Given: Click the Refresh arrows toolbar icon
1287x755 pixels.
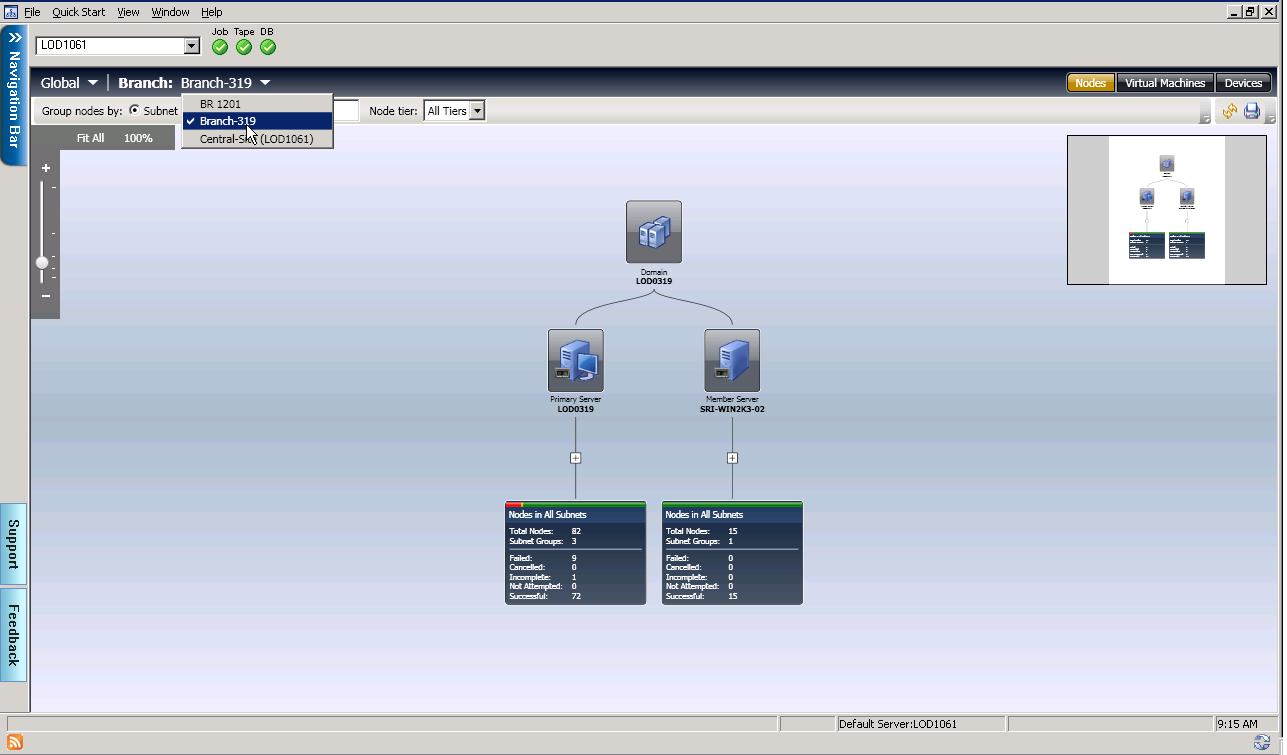Looking at the screenshot, I should [x=1230, y=111].
